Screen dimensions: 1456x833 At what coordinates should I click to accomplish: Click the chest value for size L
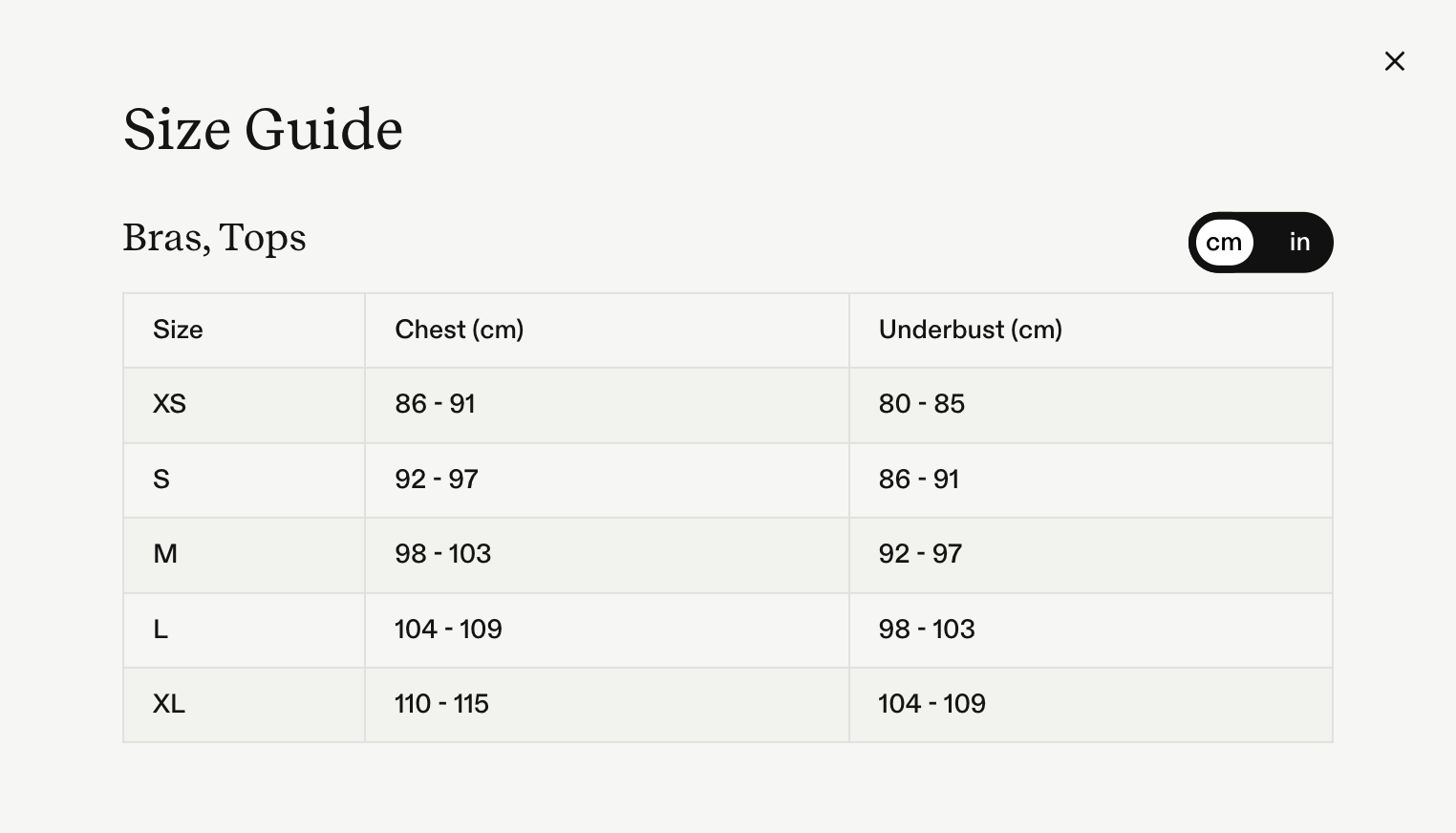click(448, 630)
